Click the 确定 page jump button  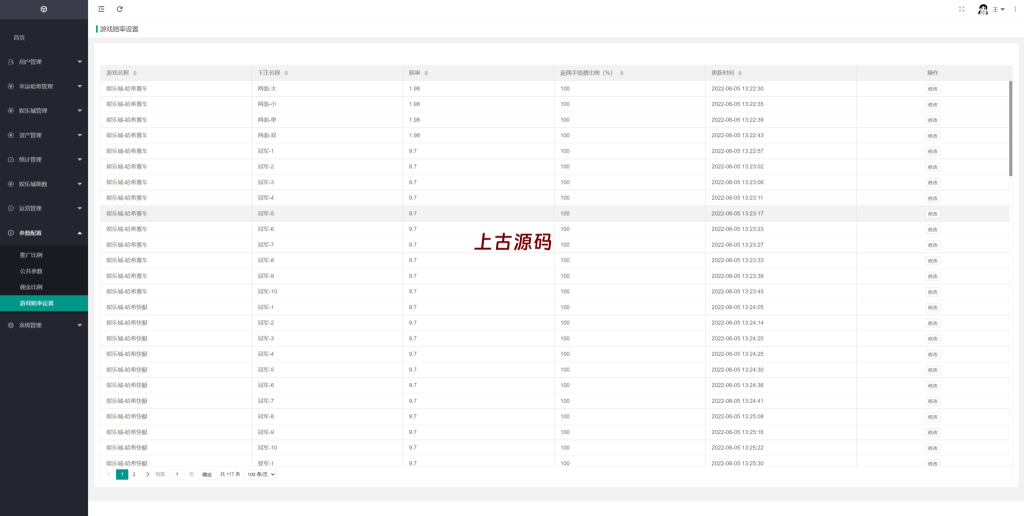[x=207, y=474]
